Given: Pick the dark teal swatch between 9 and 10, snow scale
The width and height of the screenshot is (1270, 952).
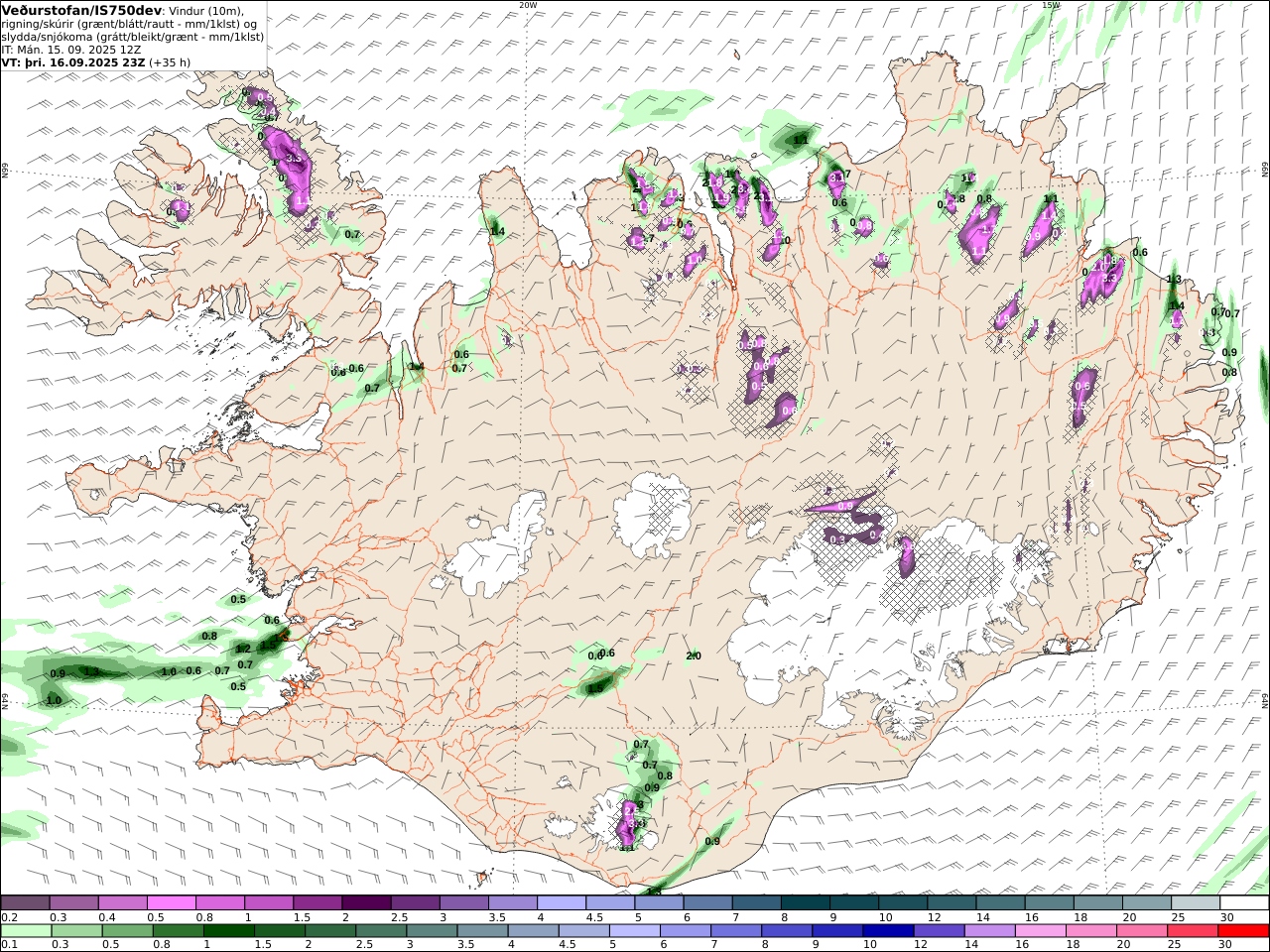Looking at the screenshot, I should pos(853,903).
